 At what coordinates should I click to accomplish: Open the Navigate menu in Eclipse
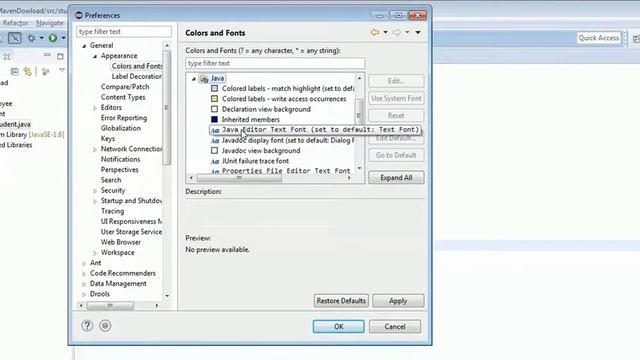[50, 23]
